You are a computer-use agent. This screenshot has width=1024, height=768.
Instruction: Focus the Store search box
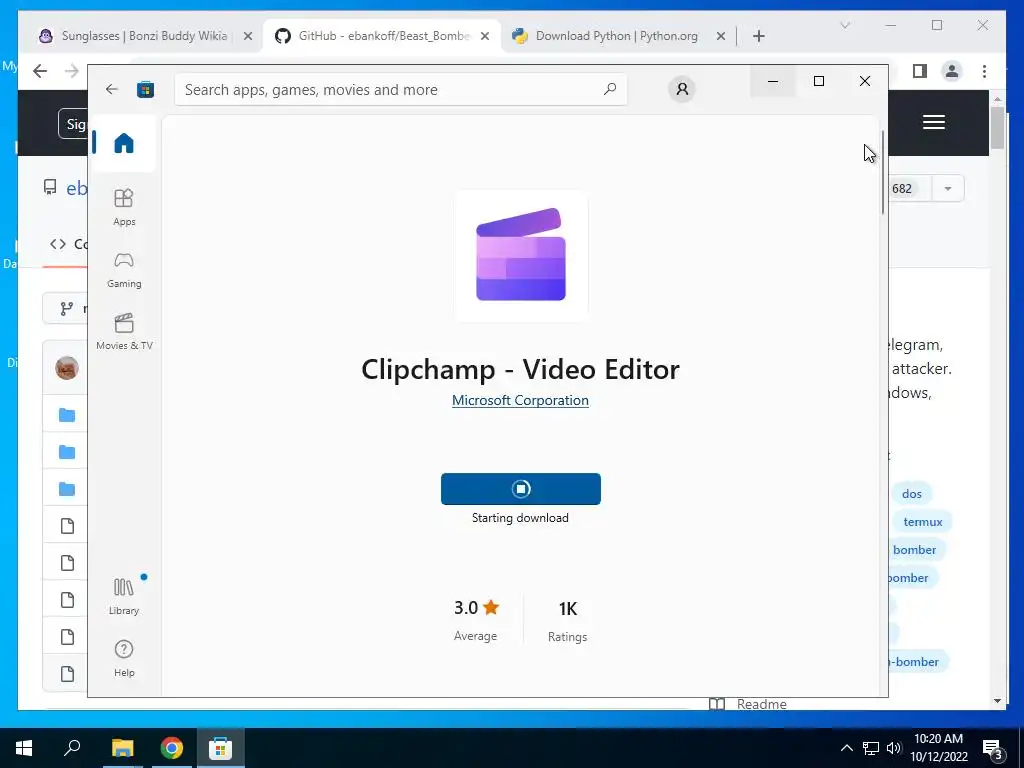(400, 89)
